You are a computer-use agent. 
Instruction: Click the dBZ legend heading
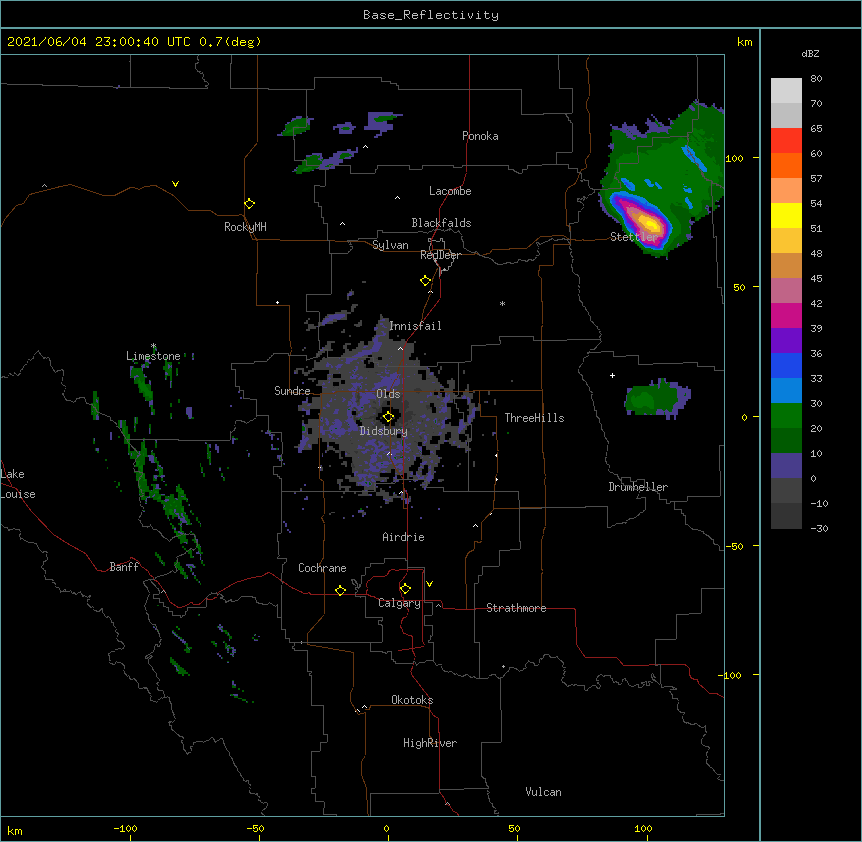pyautogui.click(x=810, y=53)
